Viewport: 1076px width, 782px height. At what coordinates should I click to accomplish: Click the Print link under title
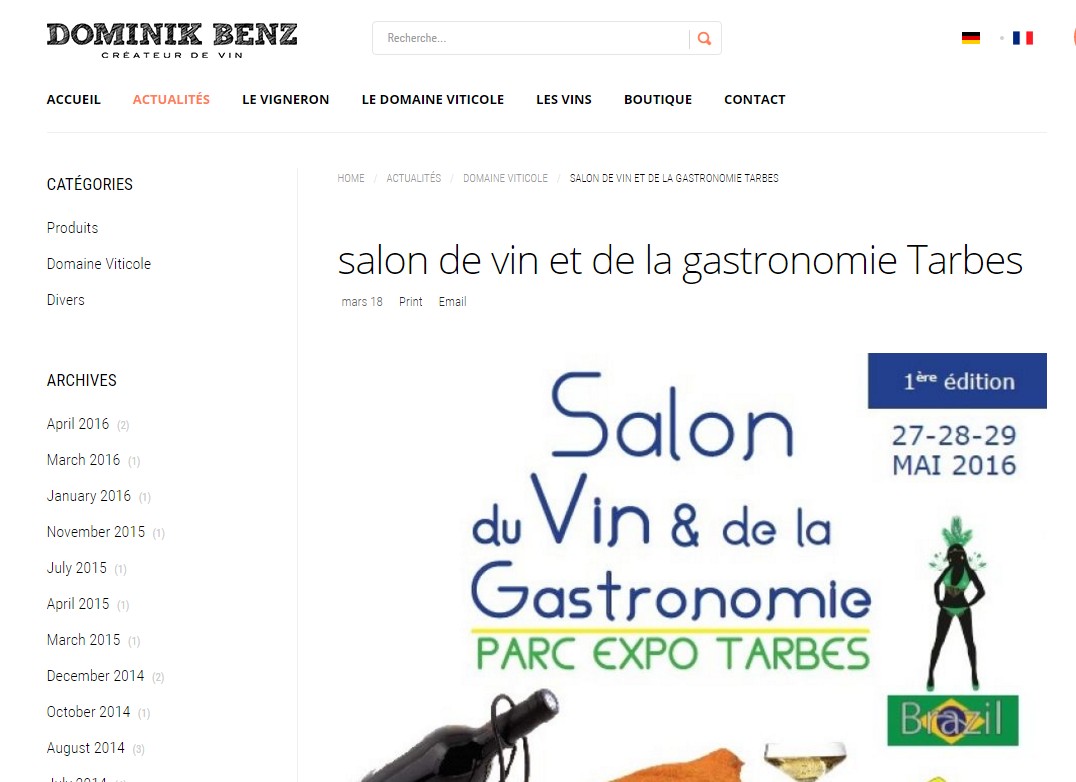(410, 302)
